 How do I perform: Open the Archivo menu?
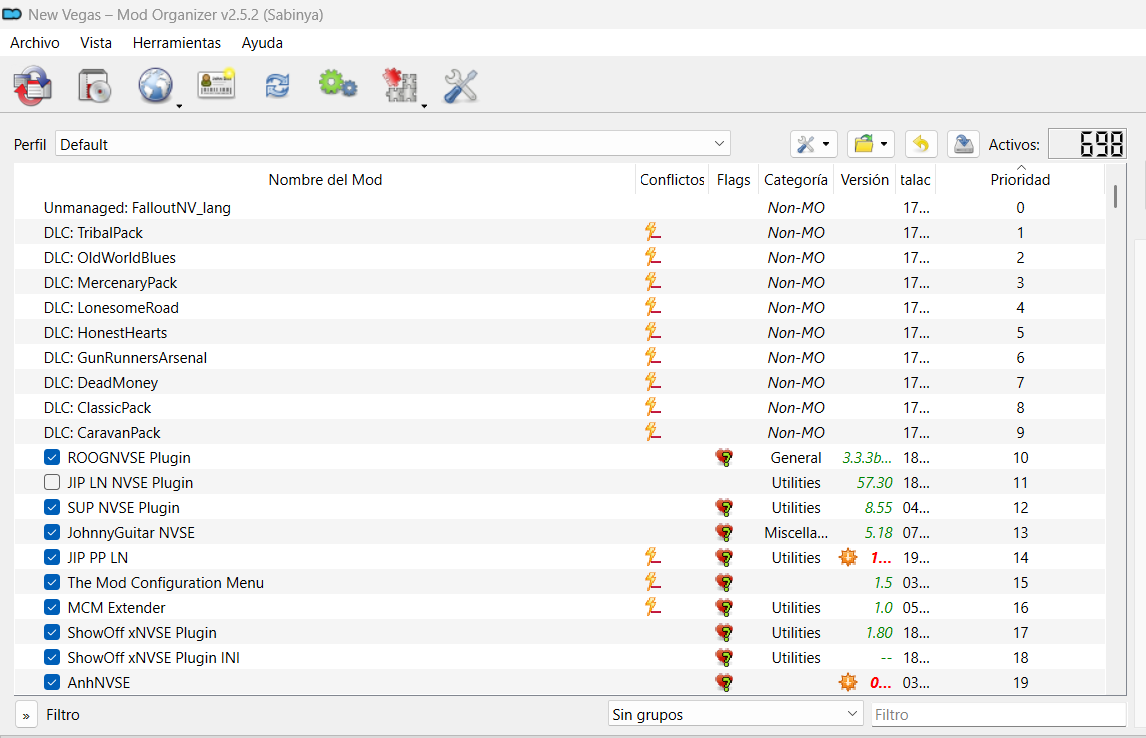tap(35, 43)
